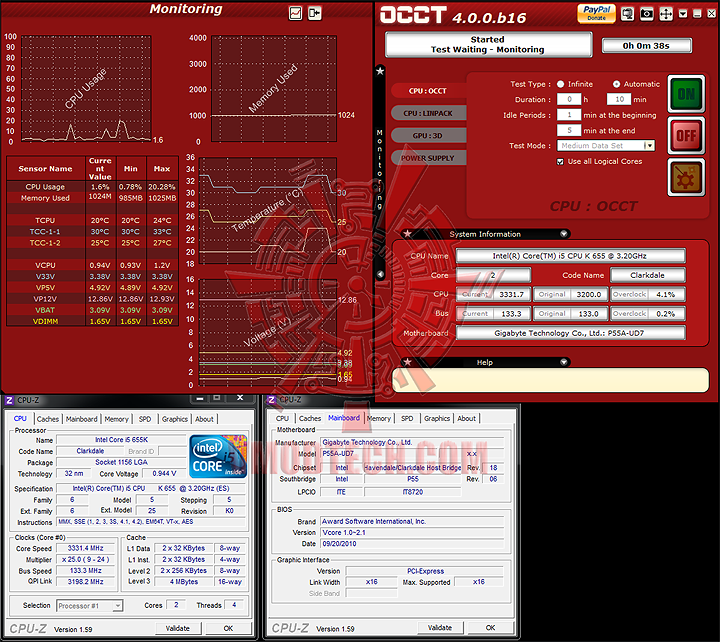Collapse the System Information section arrow

pos(563,234)
